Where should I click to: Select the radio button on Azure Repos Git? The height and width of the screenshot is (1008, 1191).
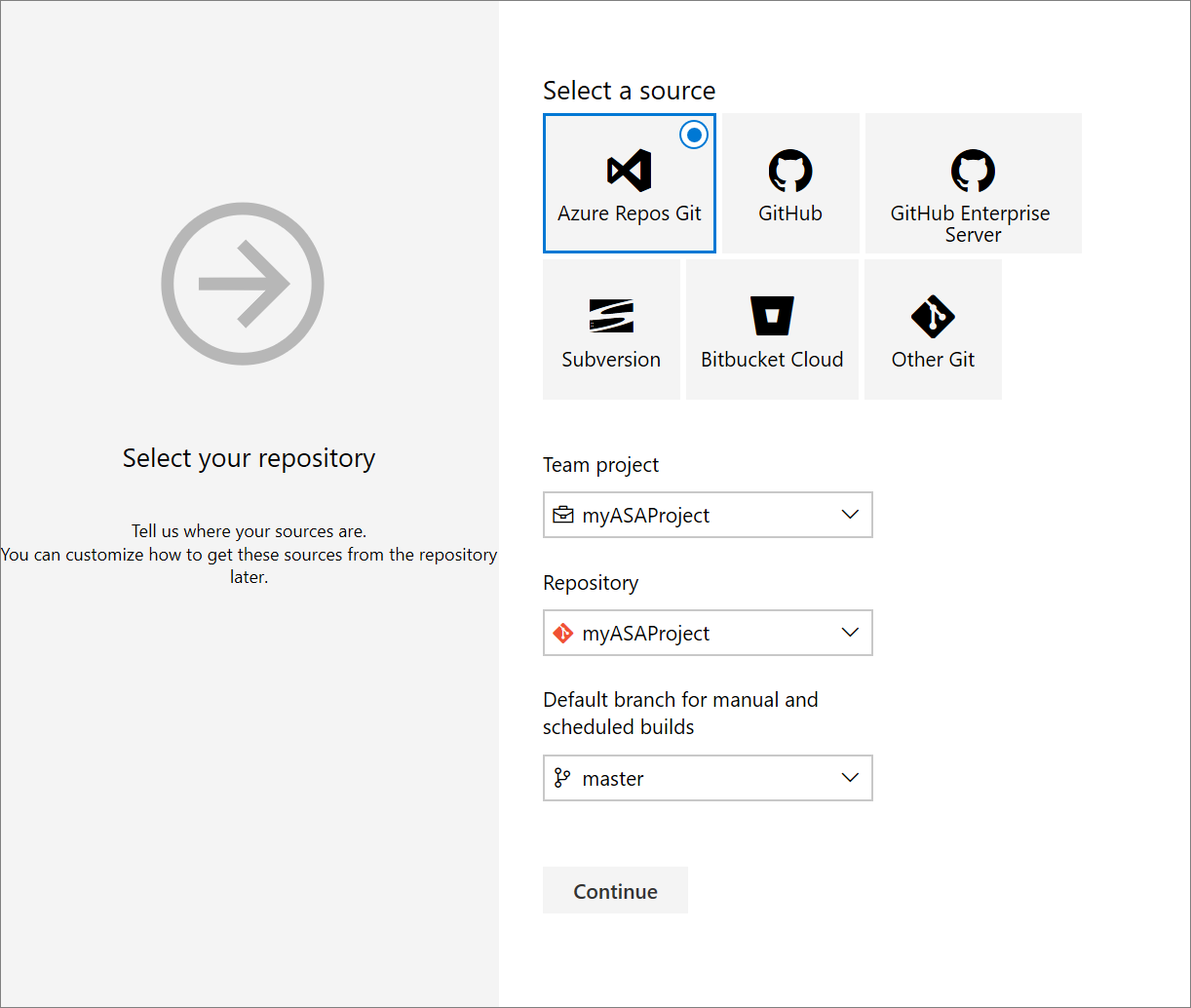[x=693, y=135]
